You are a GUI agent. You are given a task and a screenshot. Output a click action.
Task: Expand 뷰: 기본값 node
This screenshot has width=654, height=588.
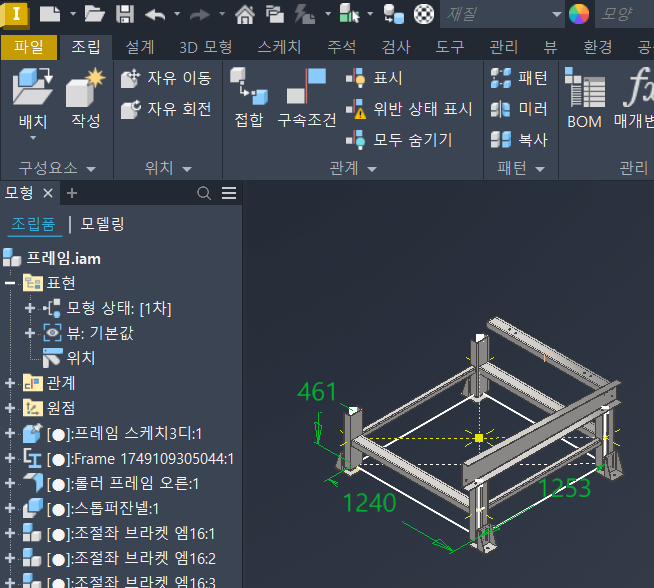click(29, 333)
